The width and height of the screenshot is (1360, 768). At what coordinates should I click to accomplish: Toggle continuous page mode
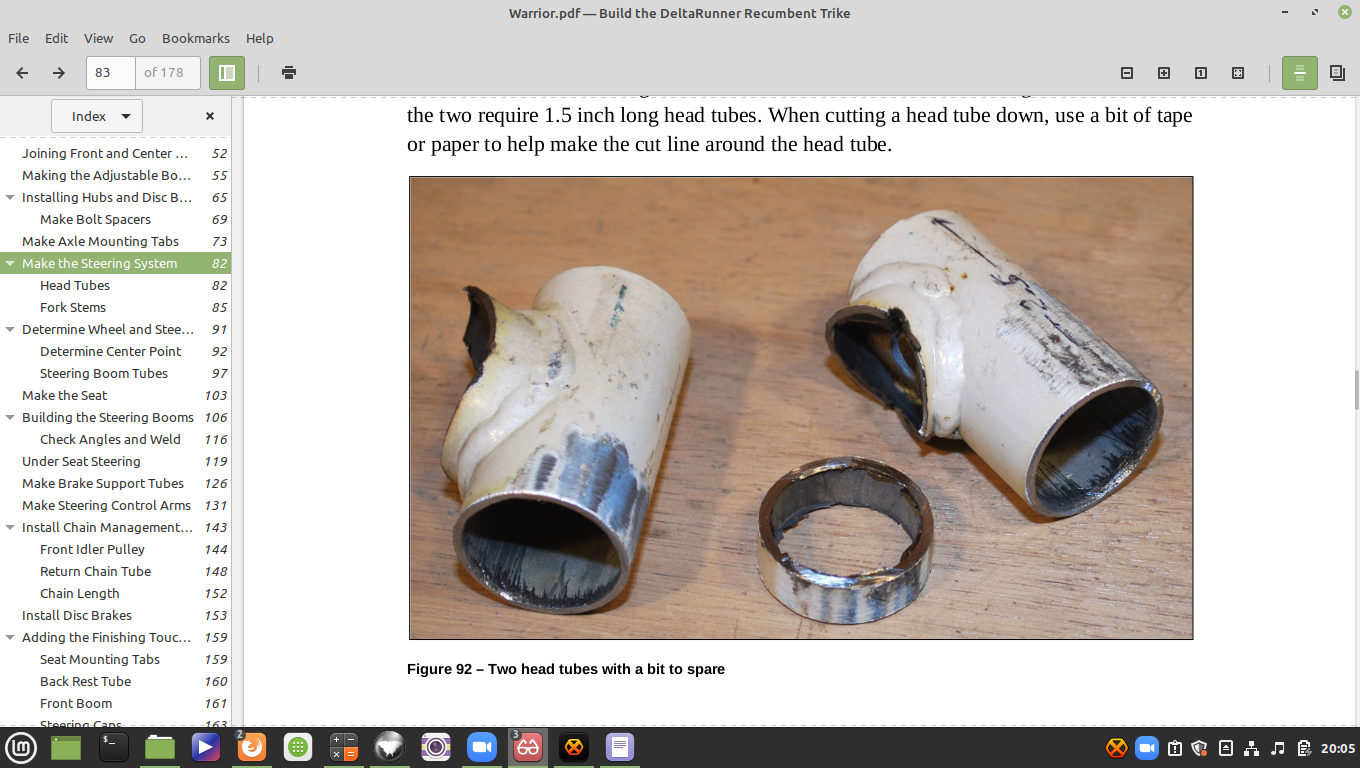coord(1299,73)
